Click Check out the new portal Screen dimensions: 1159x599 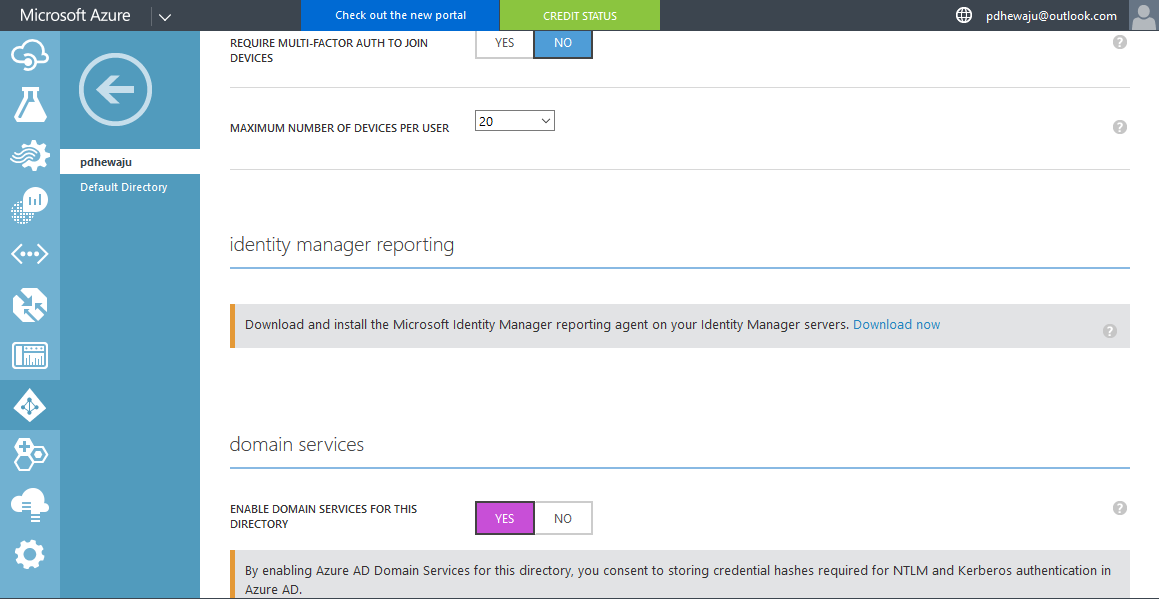[x=401, y=15]
